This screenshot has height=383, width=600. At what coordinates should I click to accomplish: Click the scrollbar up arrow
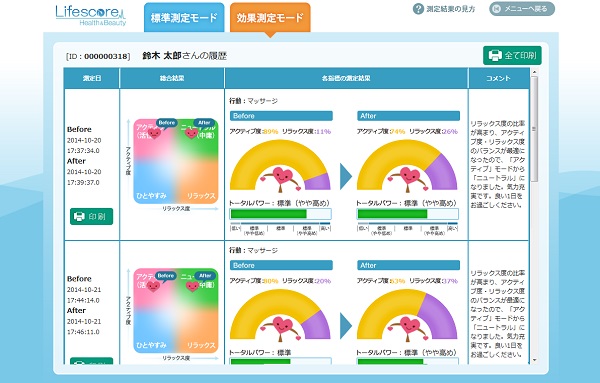pos(534,72)
